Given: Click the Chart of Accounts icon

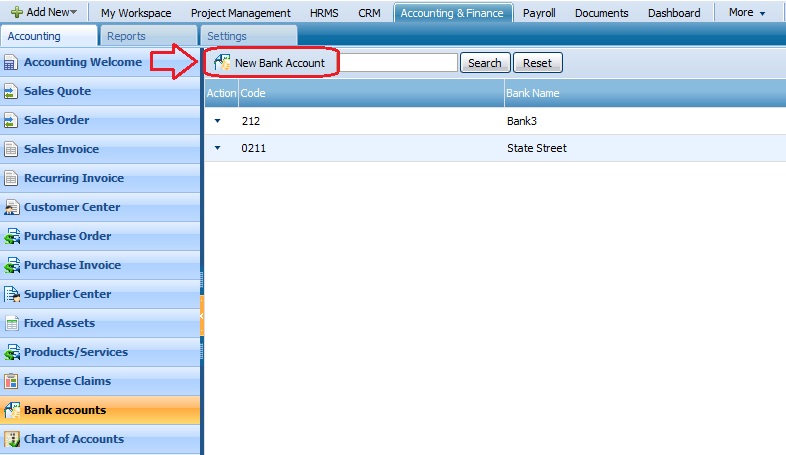Looking at the screenshot, I should tap(12, 439).
